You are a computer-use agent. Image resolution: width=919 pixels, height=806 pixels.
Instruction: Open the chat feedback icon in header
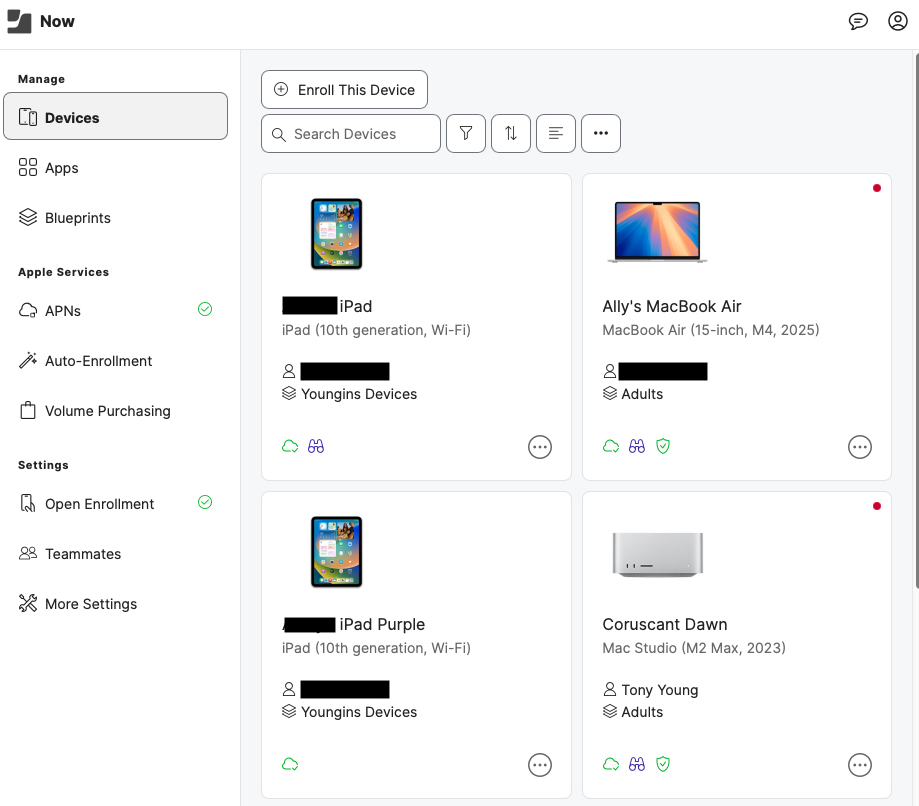pos(858,21)
